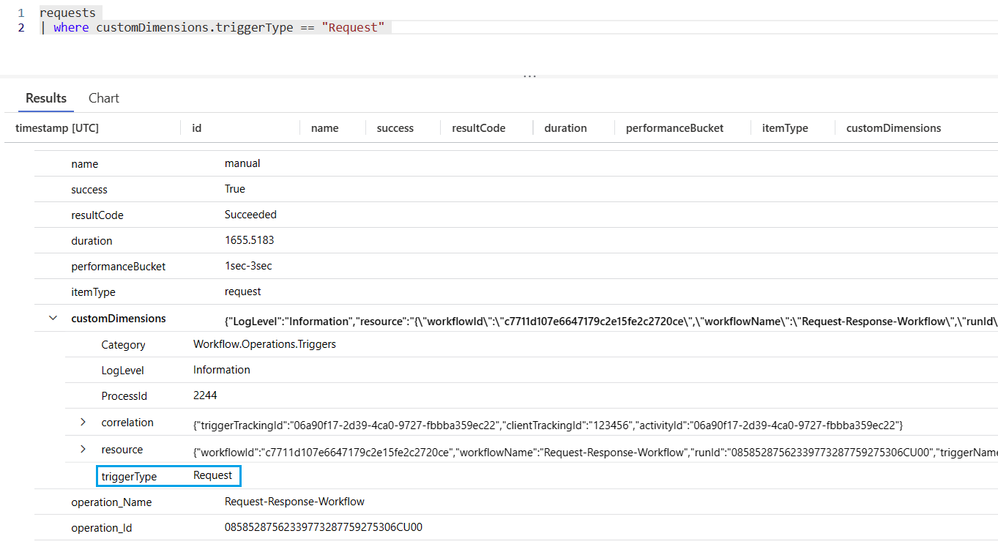The height and width of the screenshot is (542, 998).
Task: Sort by timestamp [UTC] column header
Action: tap(57, 128)
